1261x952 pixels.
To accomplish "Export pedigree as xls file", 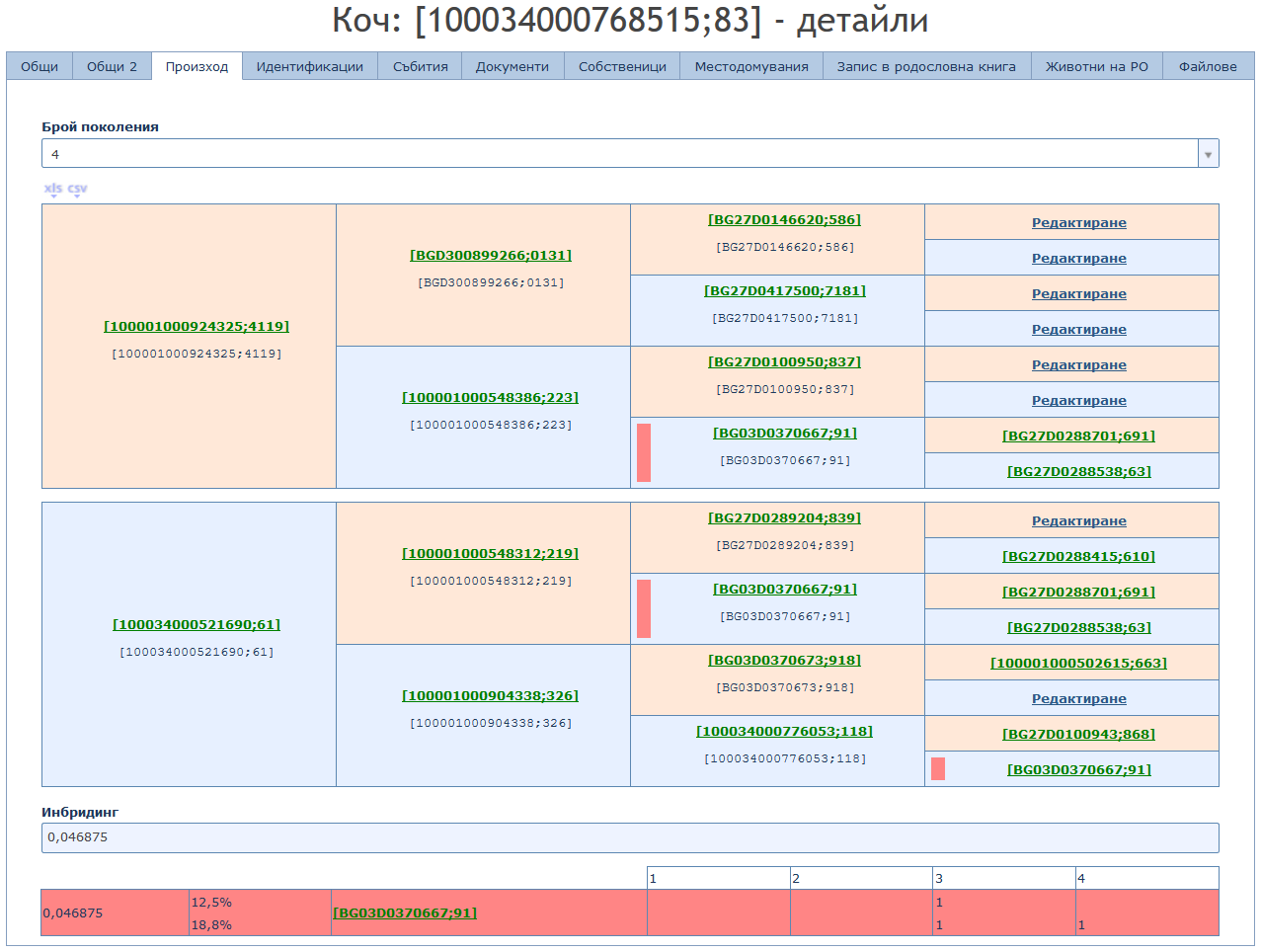I will point(52,189).
